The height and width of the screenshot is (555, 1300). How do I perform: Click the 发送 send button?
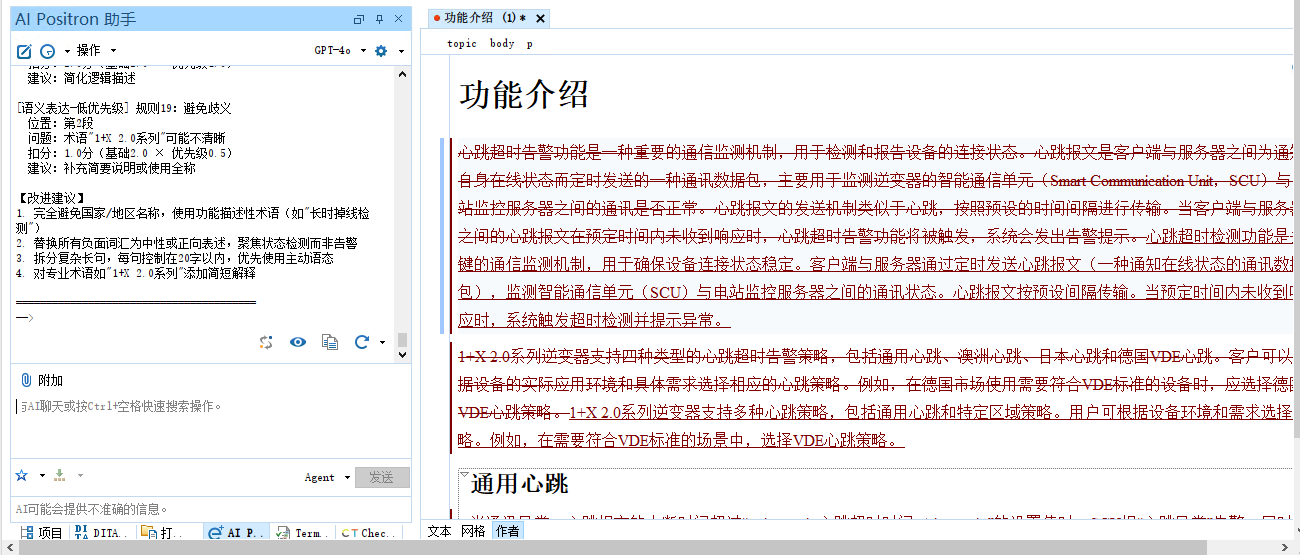tap(382, 478)
